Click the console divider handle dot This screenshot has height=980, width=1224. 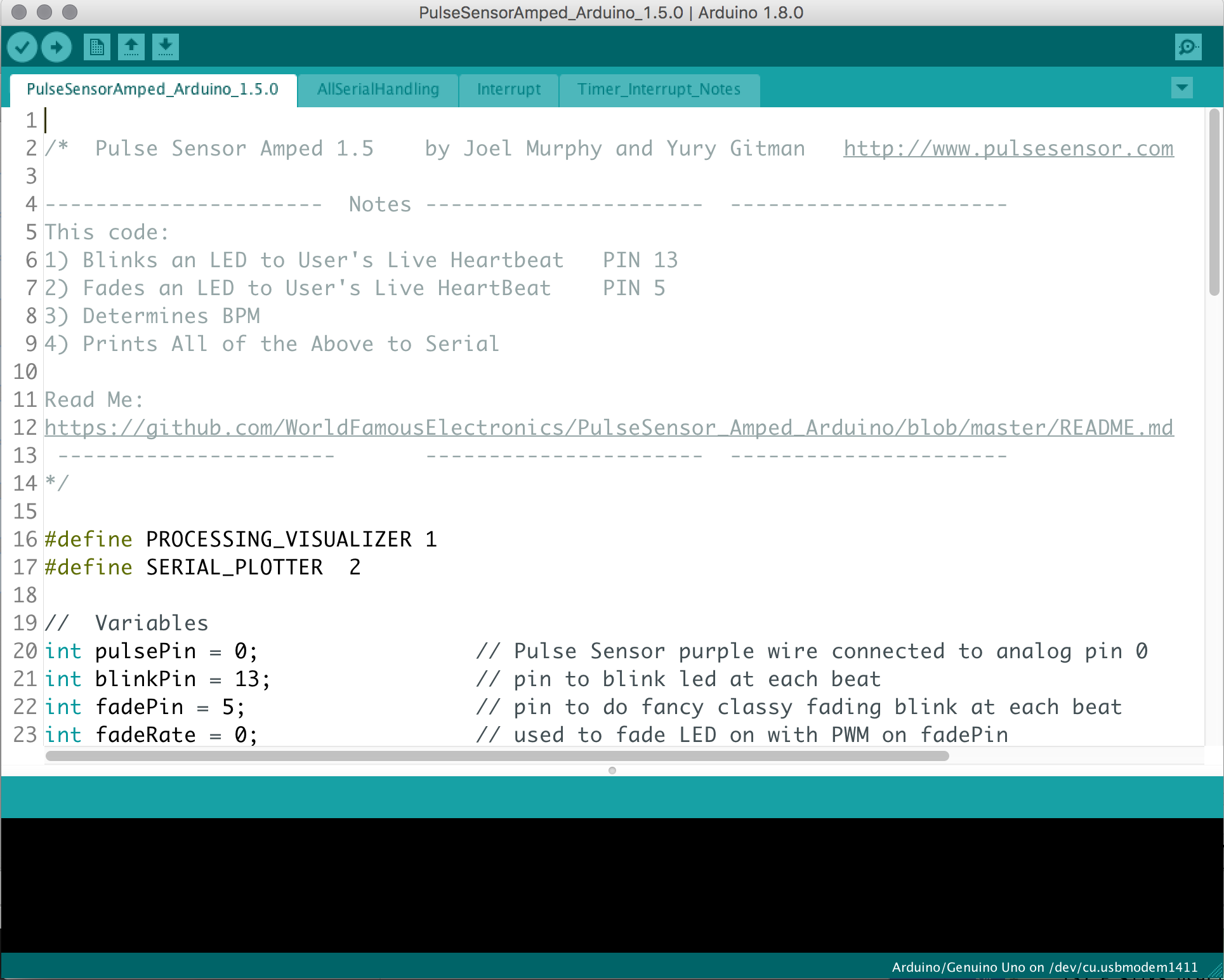(612, 771)
